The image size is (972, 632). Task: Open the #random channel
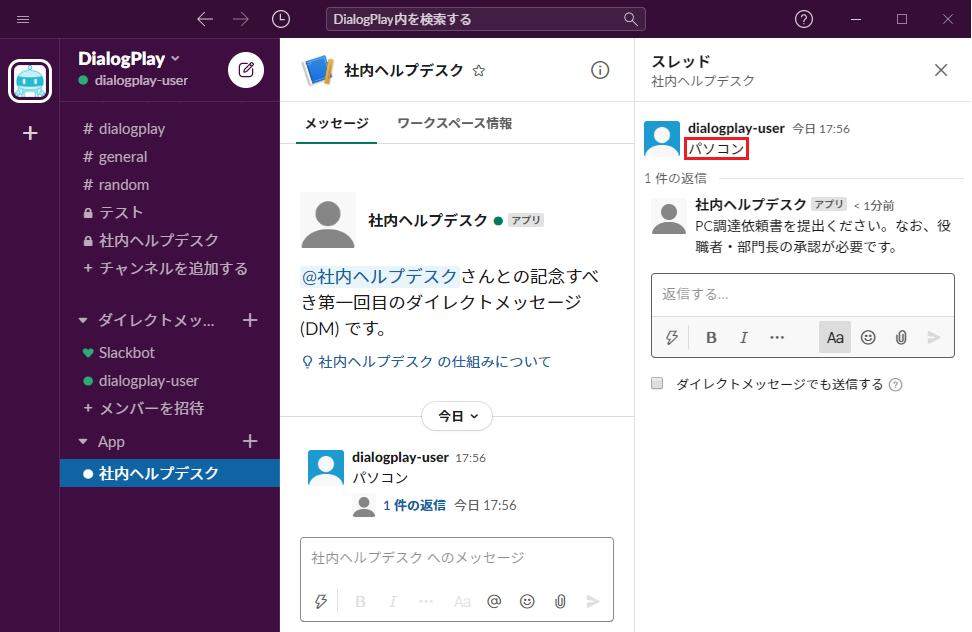[170, 185]
